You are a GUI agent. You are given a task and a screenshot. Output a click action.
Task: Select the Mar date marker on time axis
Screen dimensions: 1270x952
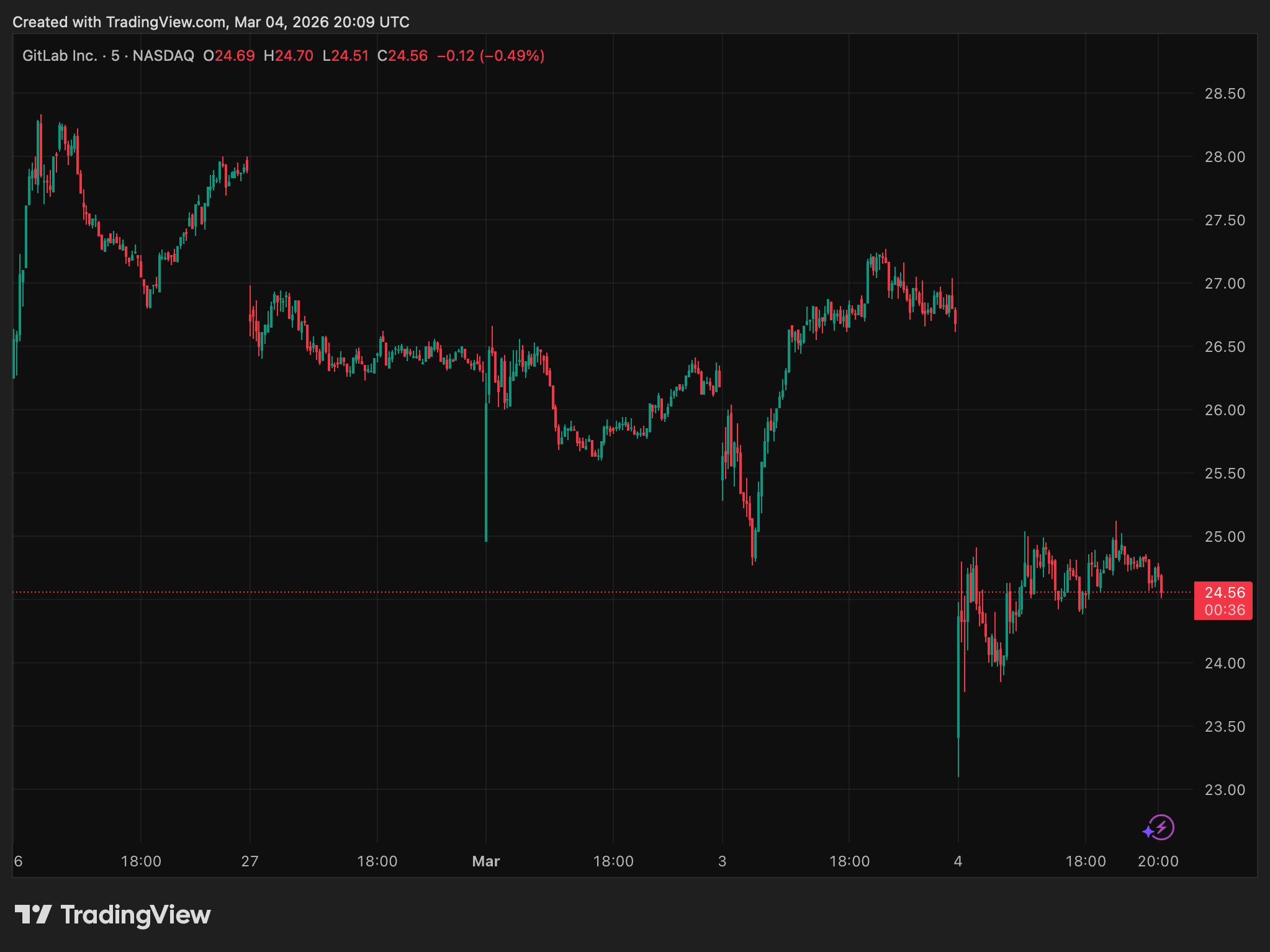coord(485,861)
